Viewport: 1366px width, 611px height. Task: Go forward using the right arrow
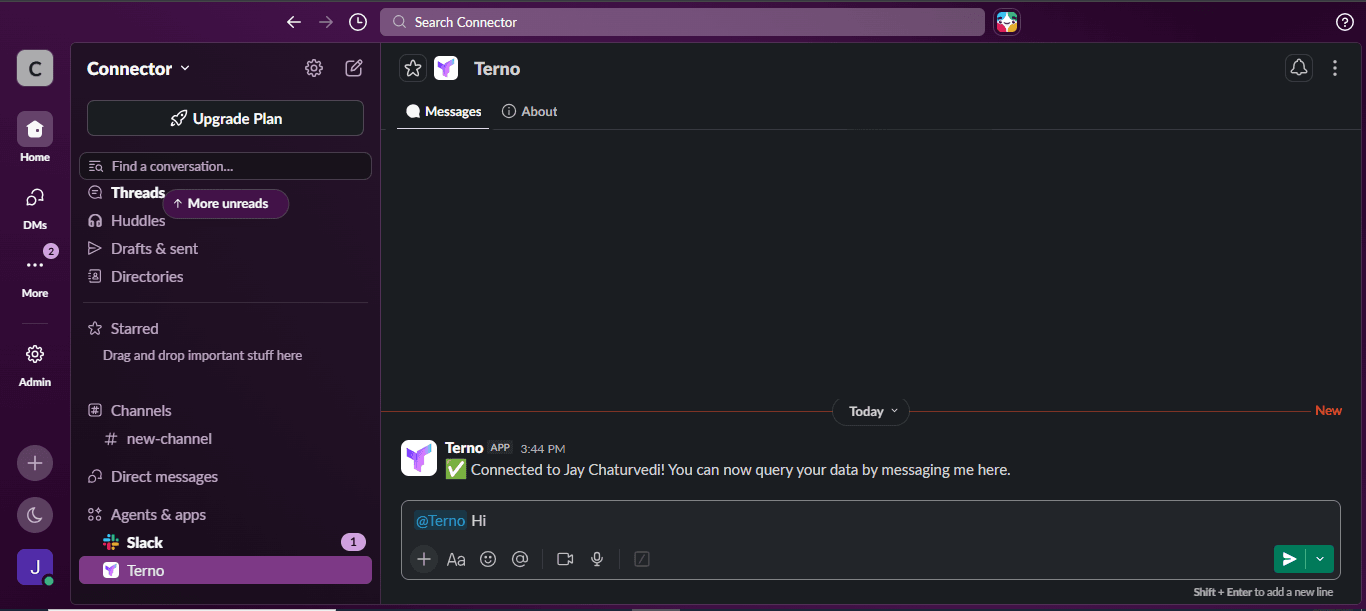[325, 22]
